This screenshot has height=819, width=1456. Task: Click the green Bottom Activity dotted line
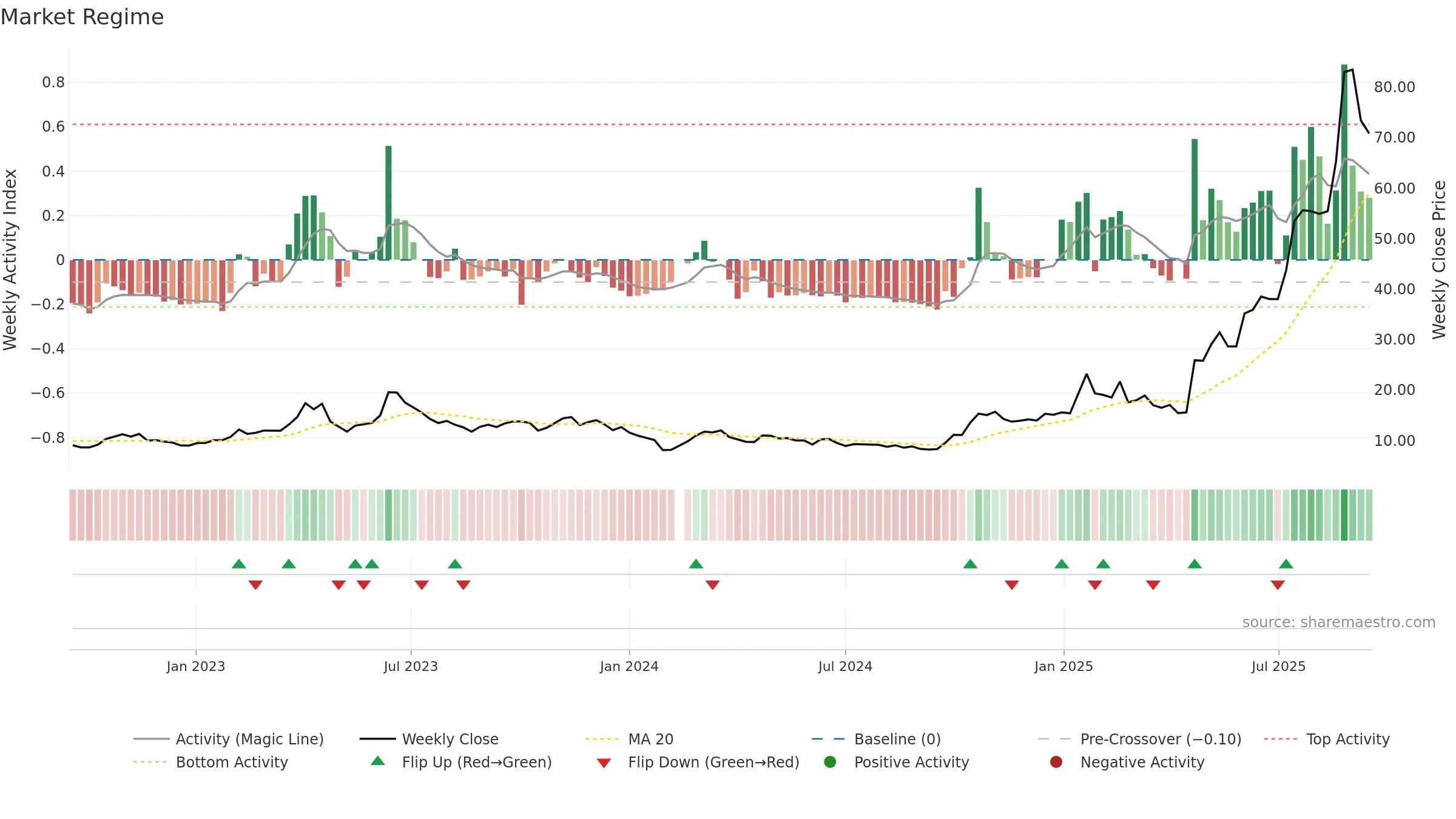pos(721,307)
